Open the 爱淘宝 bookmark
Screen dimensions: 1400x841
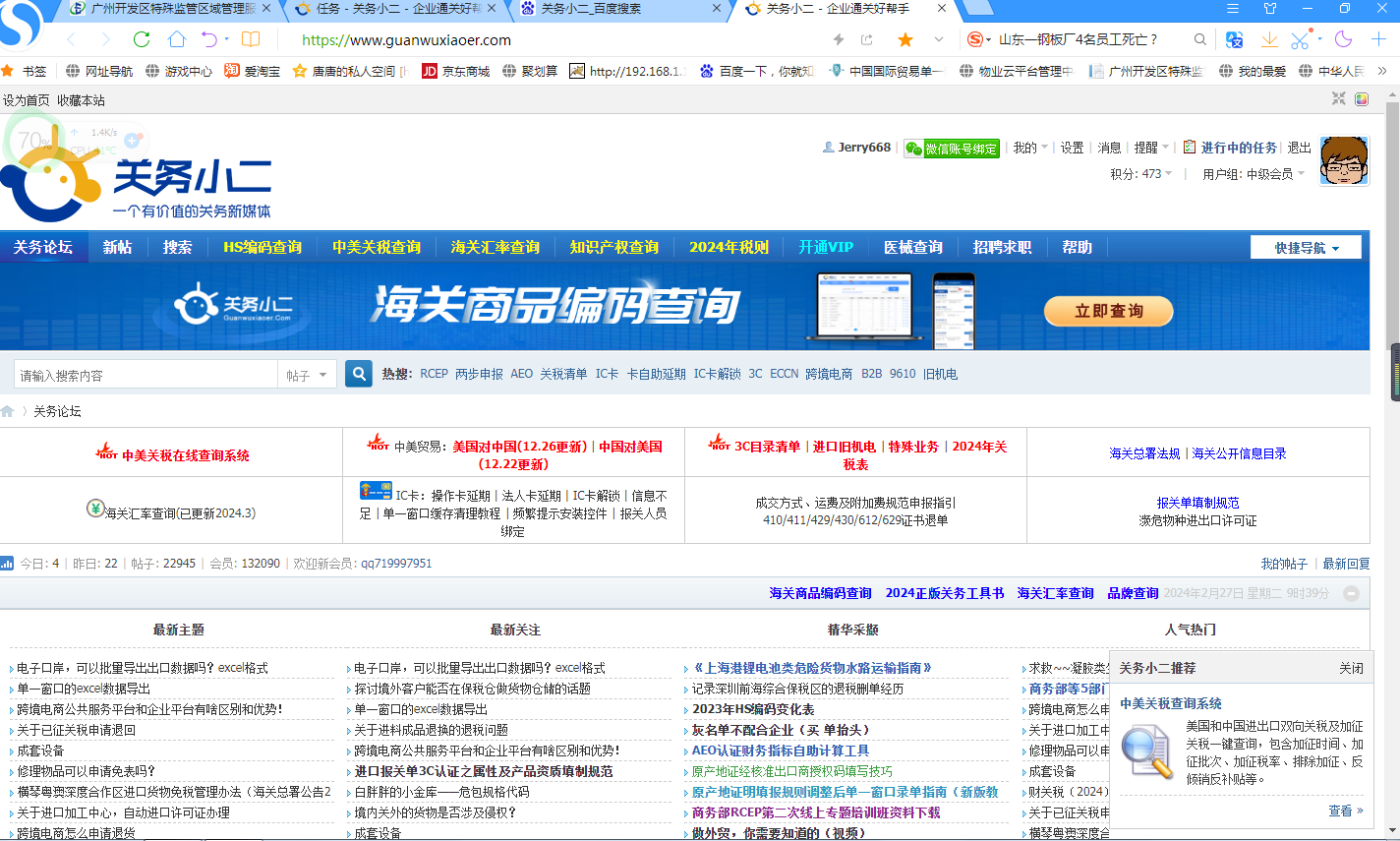pyautogui.click(x=252, y=71)
